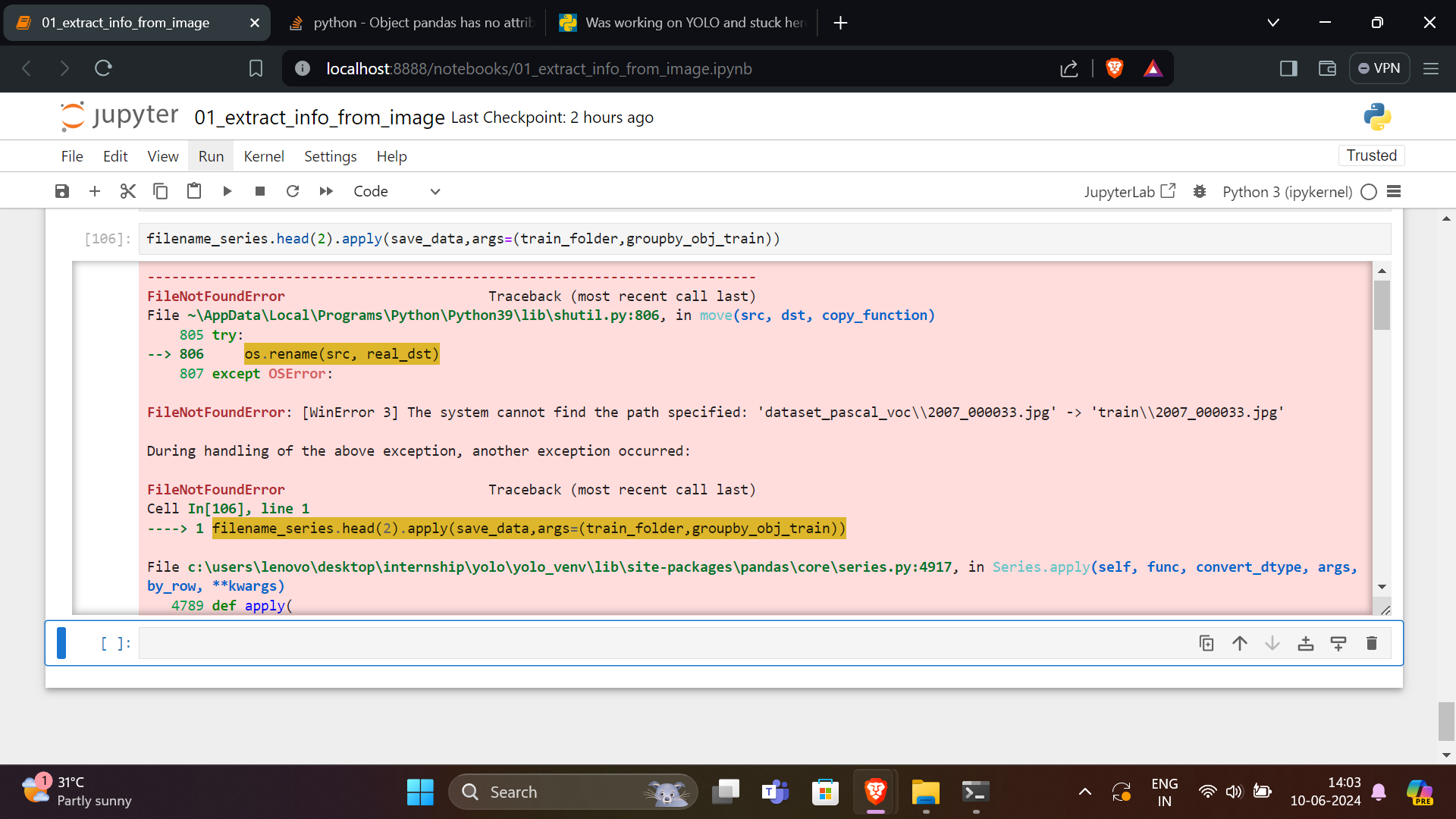Restart kernel and run all cells with the fast-forward icon
This screenshot has width=1456, height=819.
326,191
